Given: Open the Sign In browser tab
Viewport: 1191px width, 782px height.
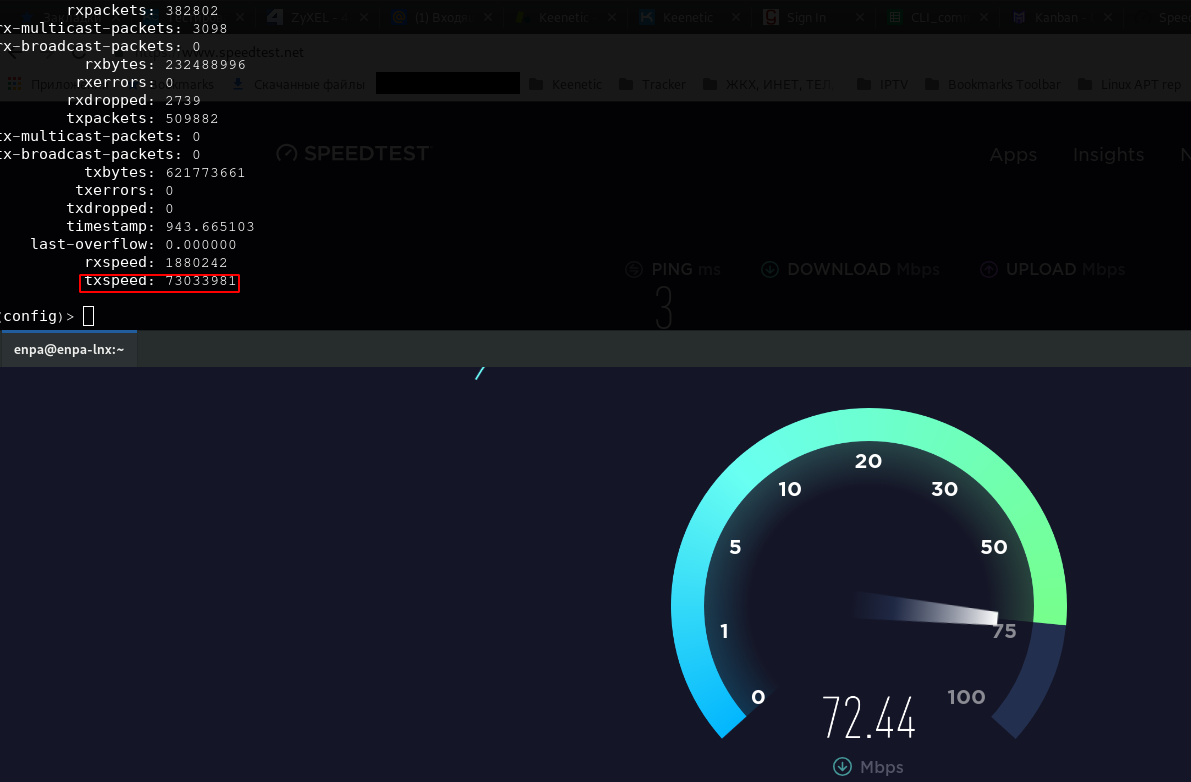Looking at the screenshot, I should tap(805, 17).
